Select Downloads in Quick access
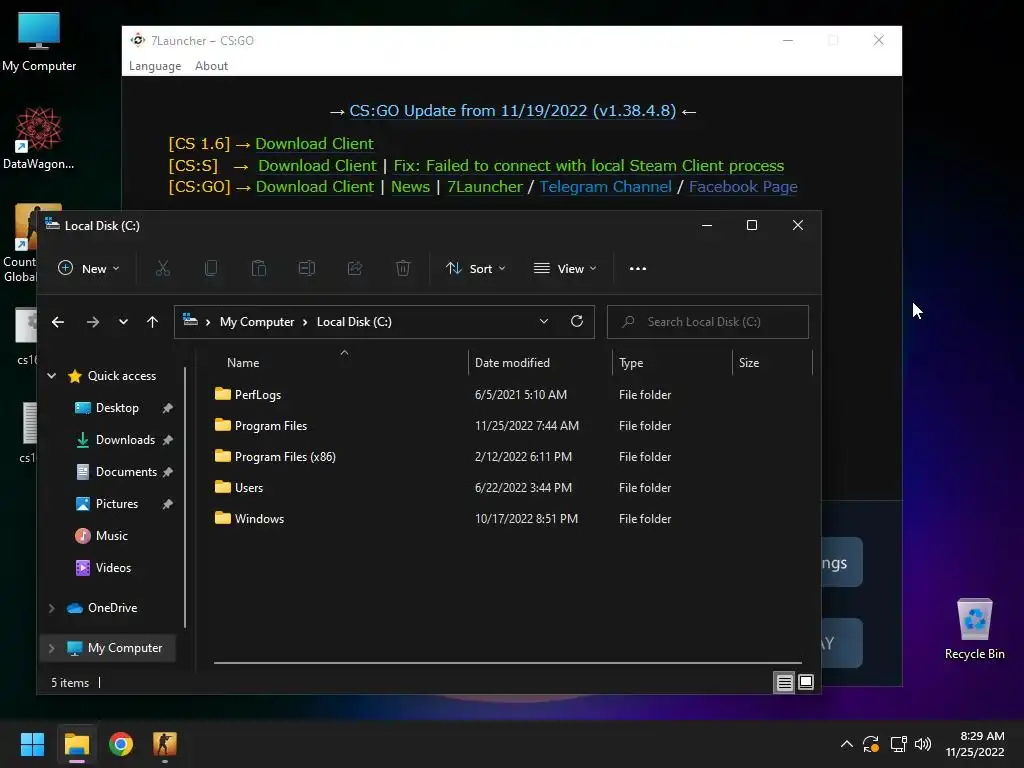The width and height of the screenshot is (1024, 768). tap(125, 440)
